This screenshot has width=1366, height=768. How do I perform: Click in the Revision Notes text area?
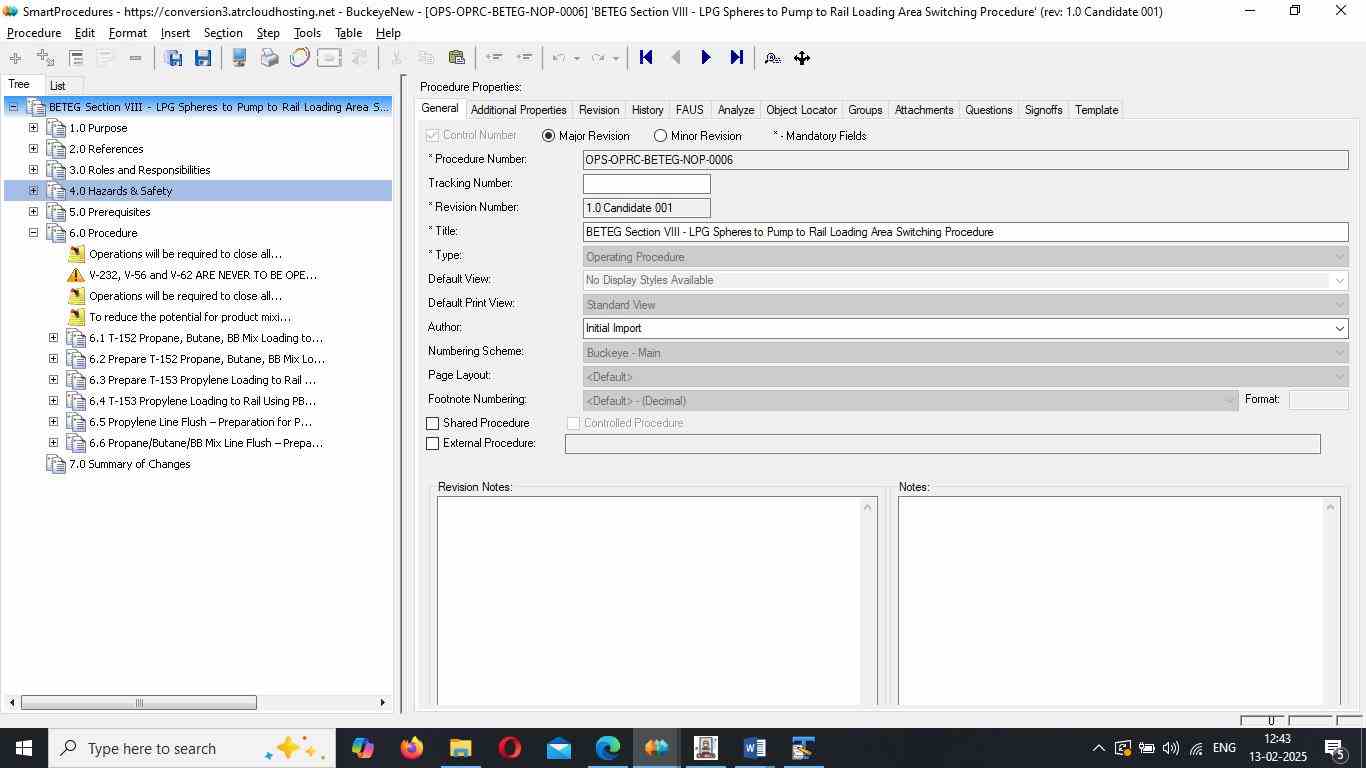[648, 601]
